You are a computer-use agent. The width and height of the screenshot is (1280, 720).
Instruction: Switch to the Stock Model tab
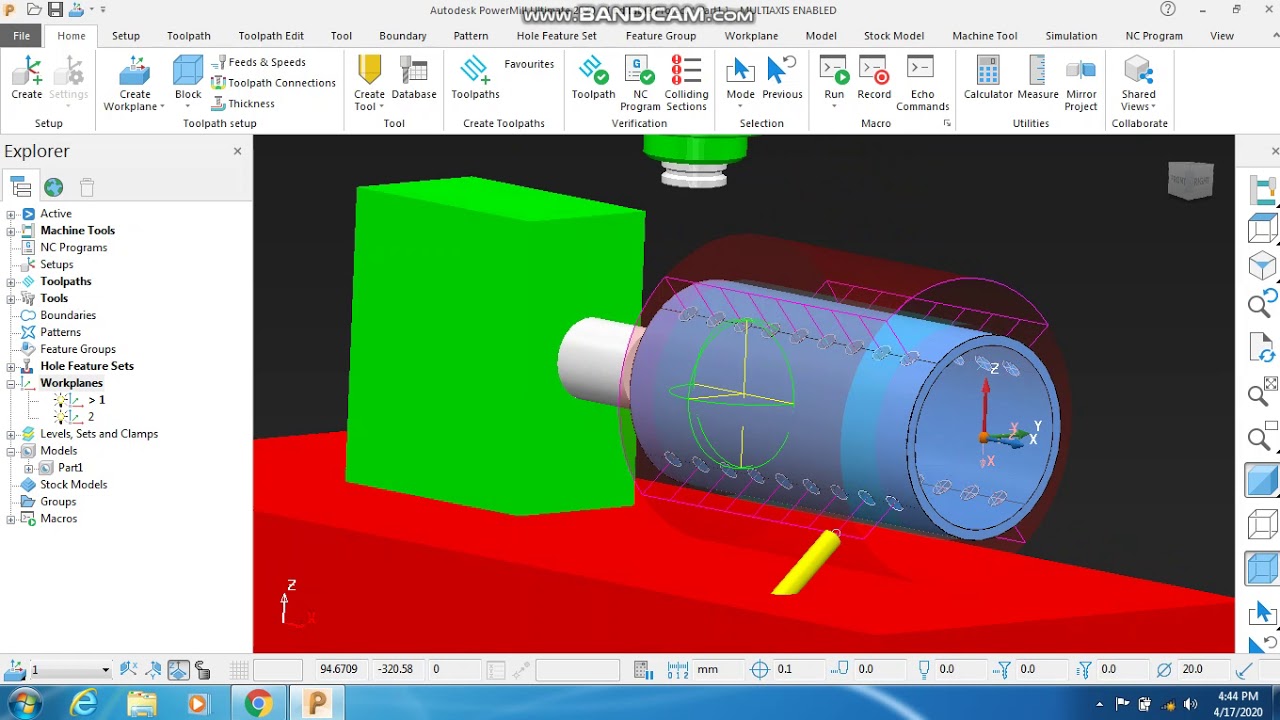[x=894, y=35]
